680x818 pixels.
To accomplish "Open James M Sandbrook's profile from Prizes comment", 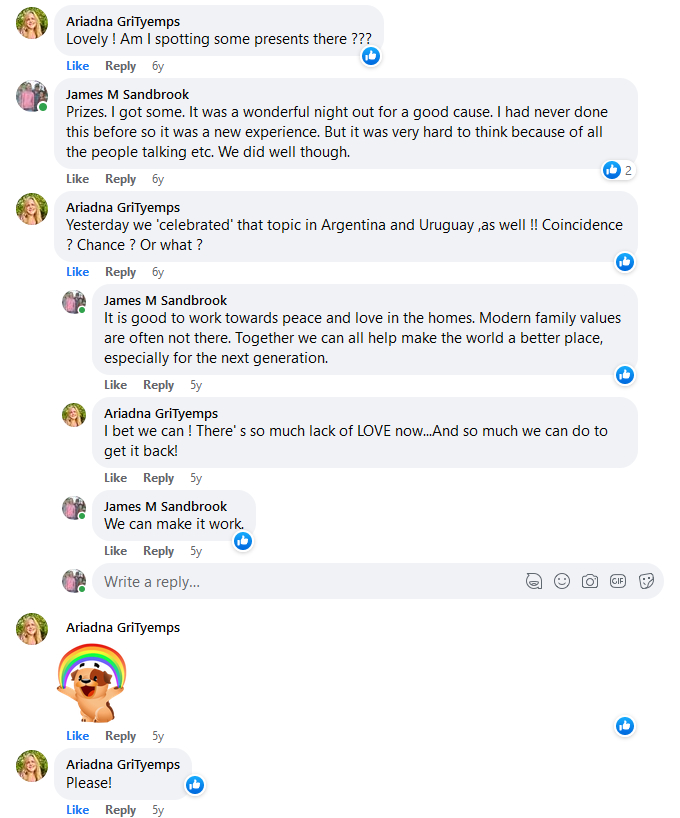I will point(127,94).
